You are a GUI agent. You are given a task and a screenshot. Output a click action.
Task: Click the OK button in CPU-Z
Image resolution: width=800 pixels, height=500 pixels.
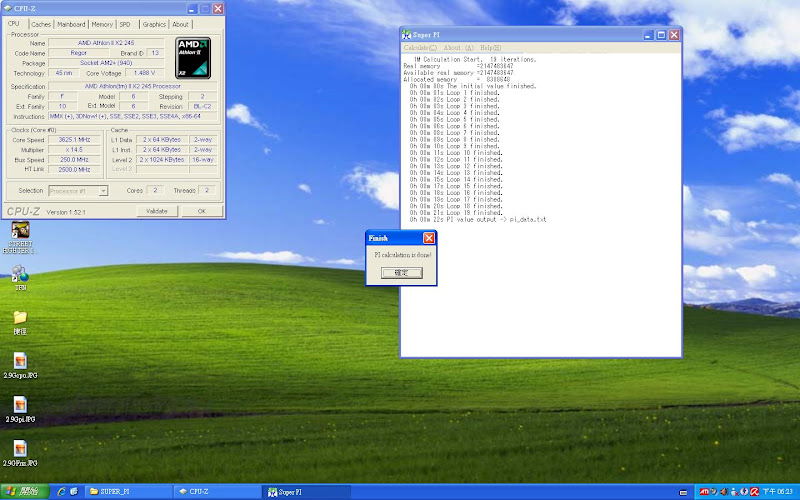coord(202,211)
